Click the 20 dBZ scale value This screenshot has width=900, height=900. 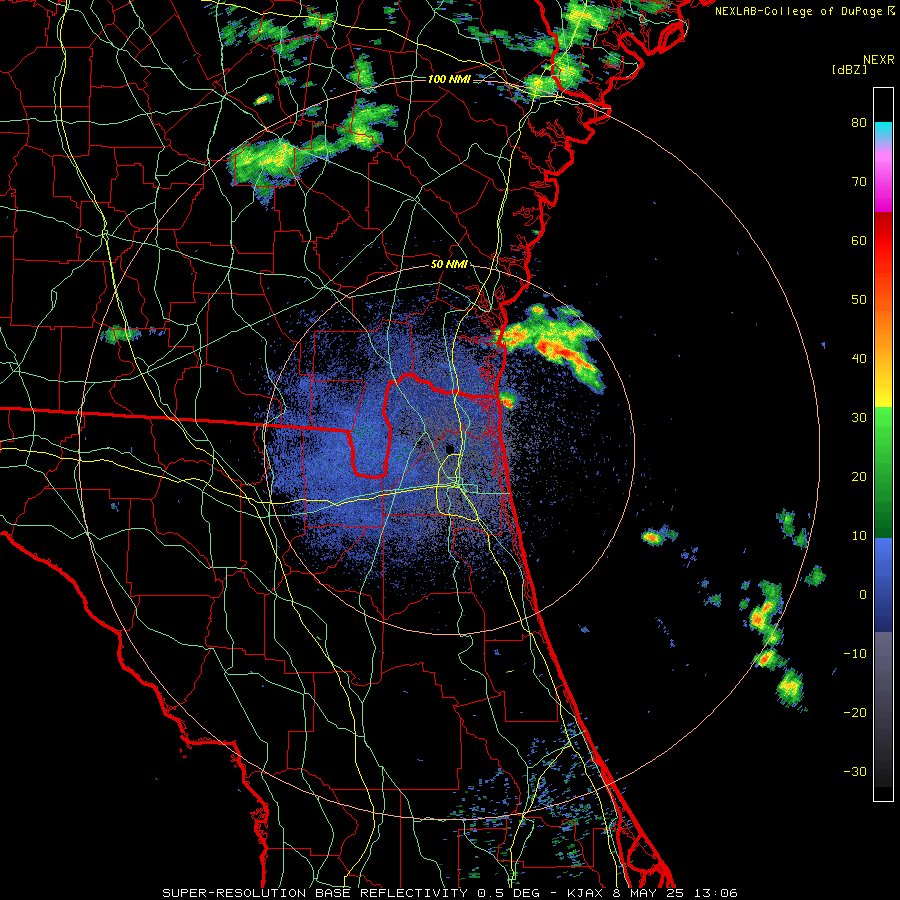[859, 477]
